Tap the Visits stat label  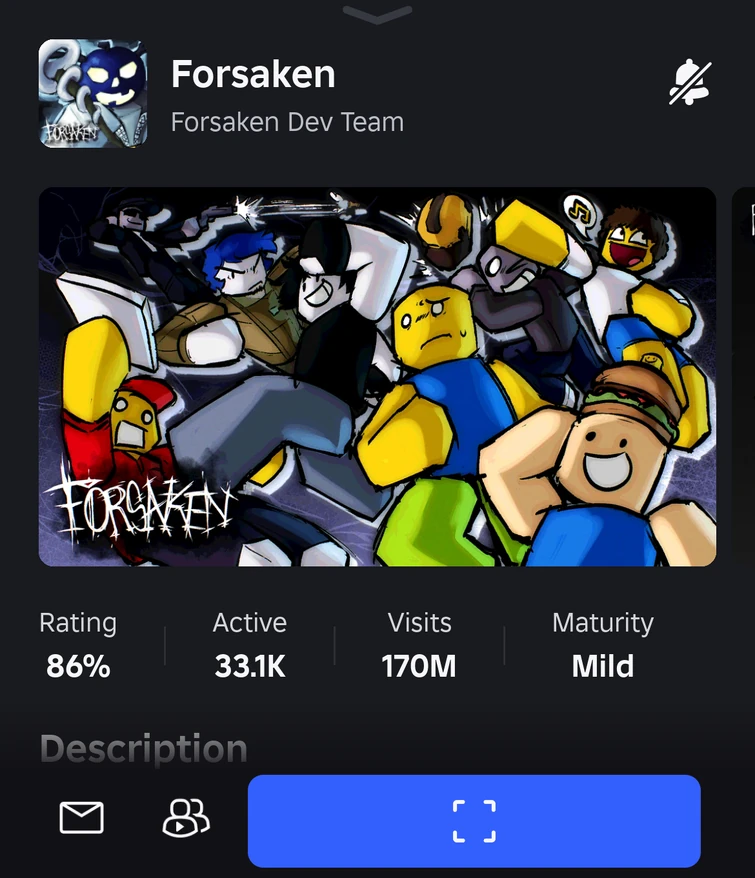coord(420,623)
